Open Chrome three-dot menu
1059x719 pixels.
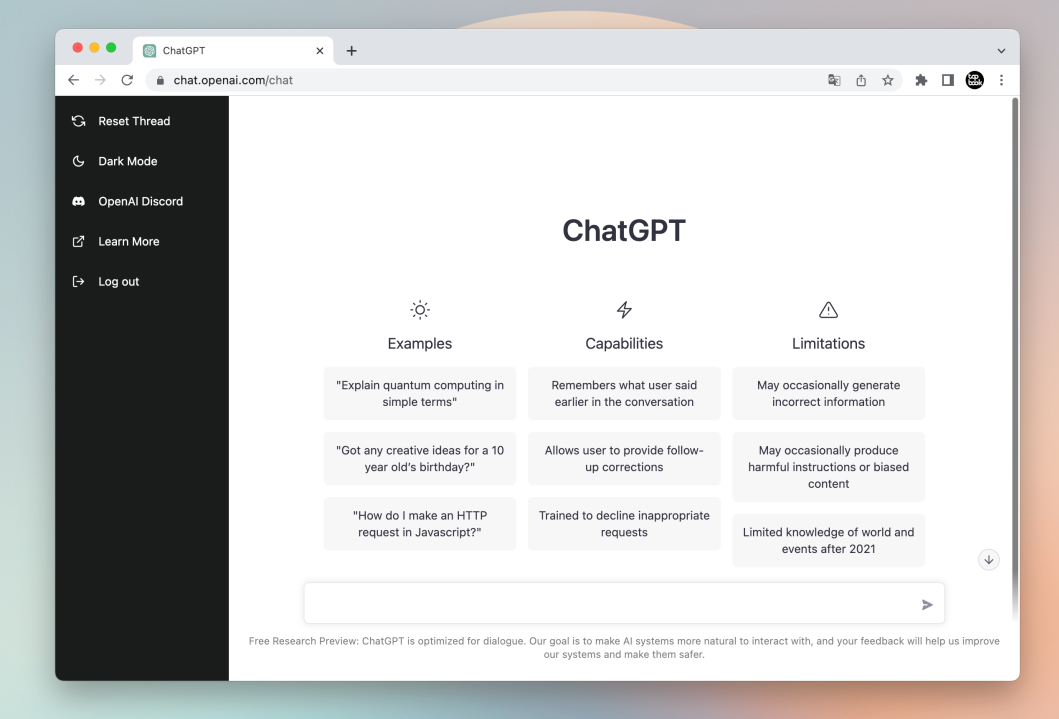pyautogui.click(x=1001, y=80)
